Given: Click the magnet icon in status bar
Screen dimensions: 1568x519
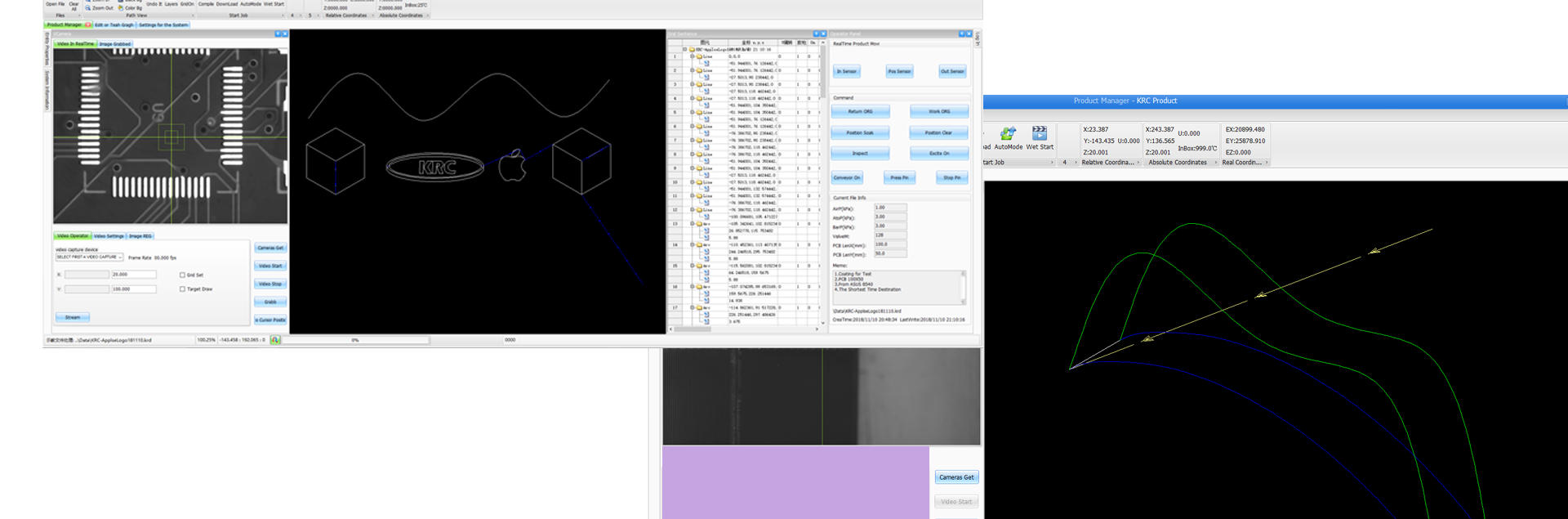Looking at the screenshot, I should 275,340.
